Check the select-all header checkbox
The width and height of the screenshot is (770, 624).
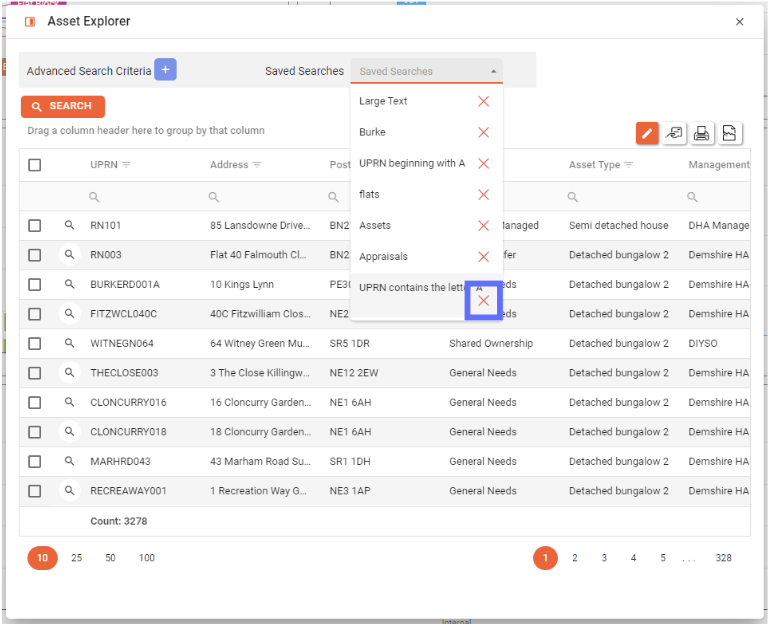pos(35,165)
